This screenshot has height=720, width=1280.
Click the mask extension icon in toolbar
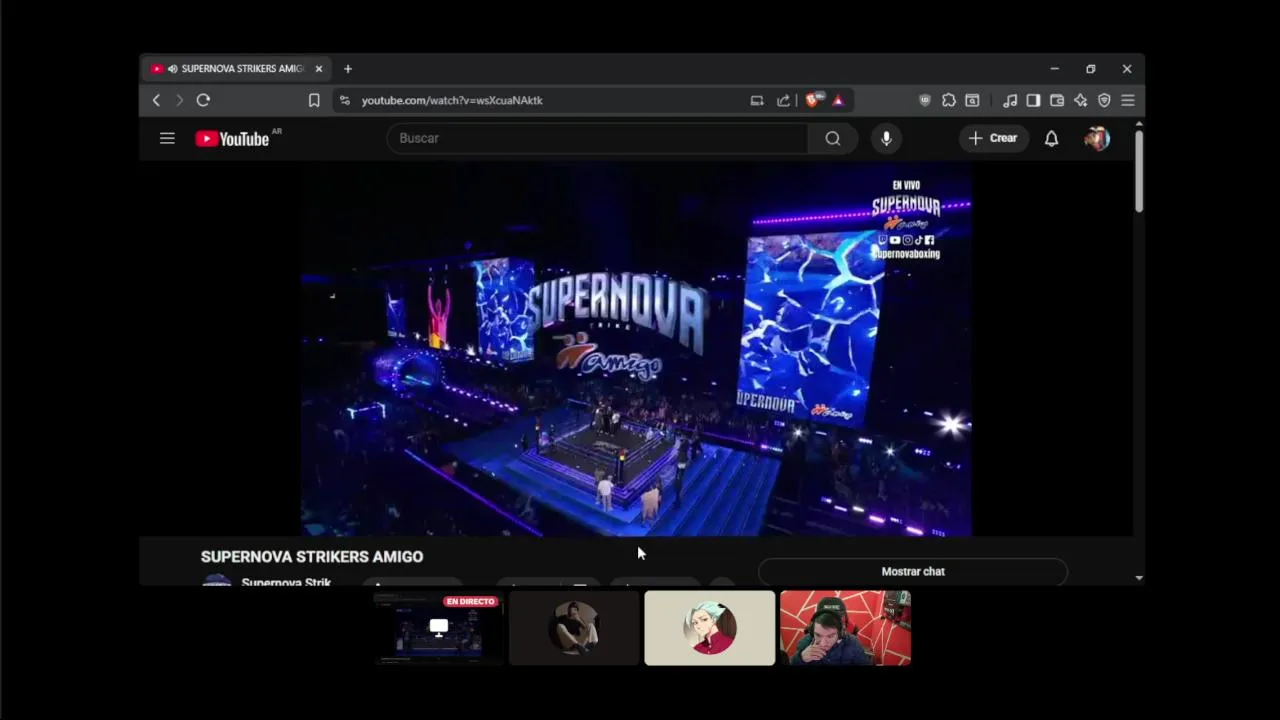pos(925,100)
